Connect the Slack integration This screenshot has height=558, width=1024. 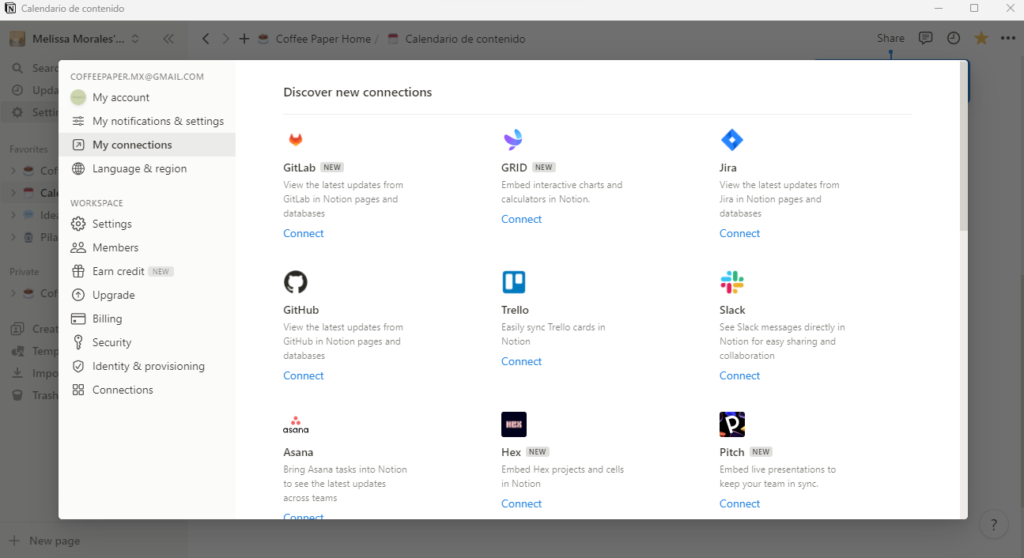tap(739, 376)
